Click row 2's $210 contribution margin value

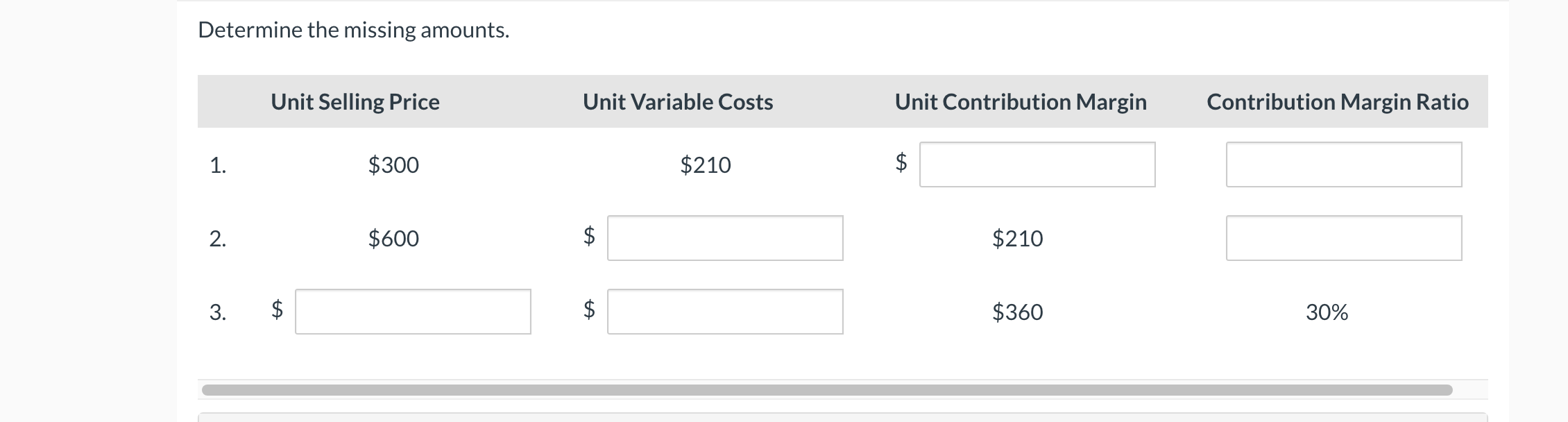(x=1018, y=239)
